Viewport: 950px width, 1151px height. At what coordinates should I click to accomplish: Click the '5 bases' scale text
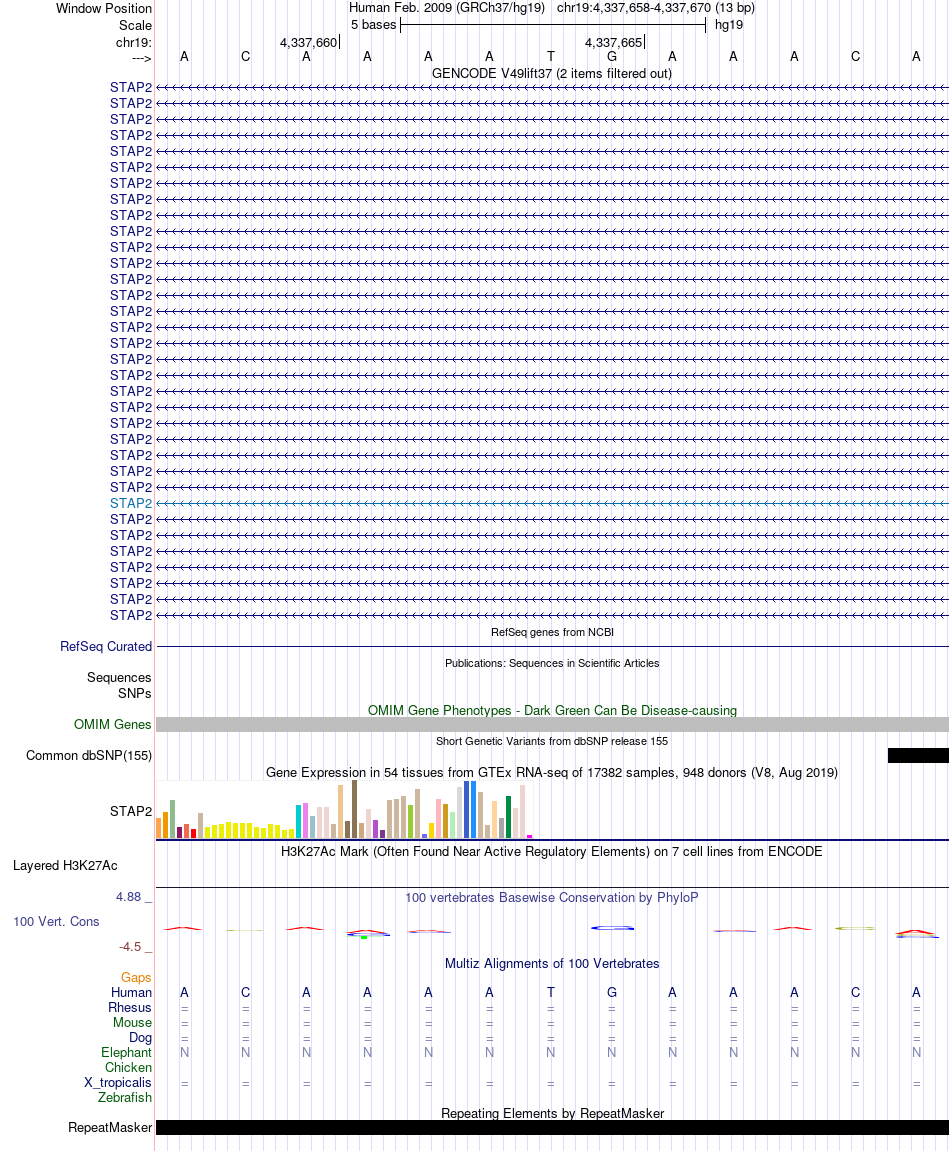(373, 25)
